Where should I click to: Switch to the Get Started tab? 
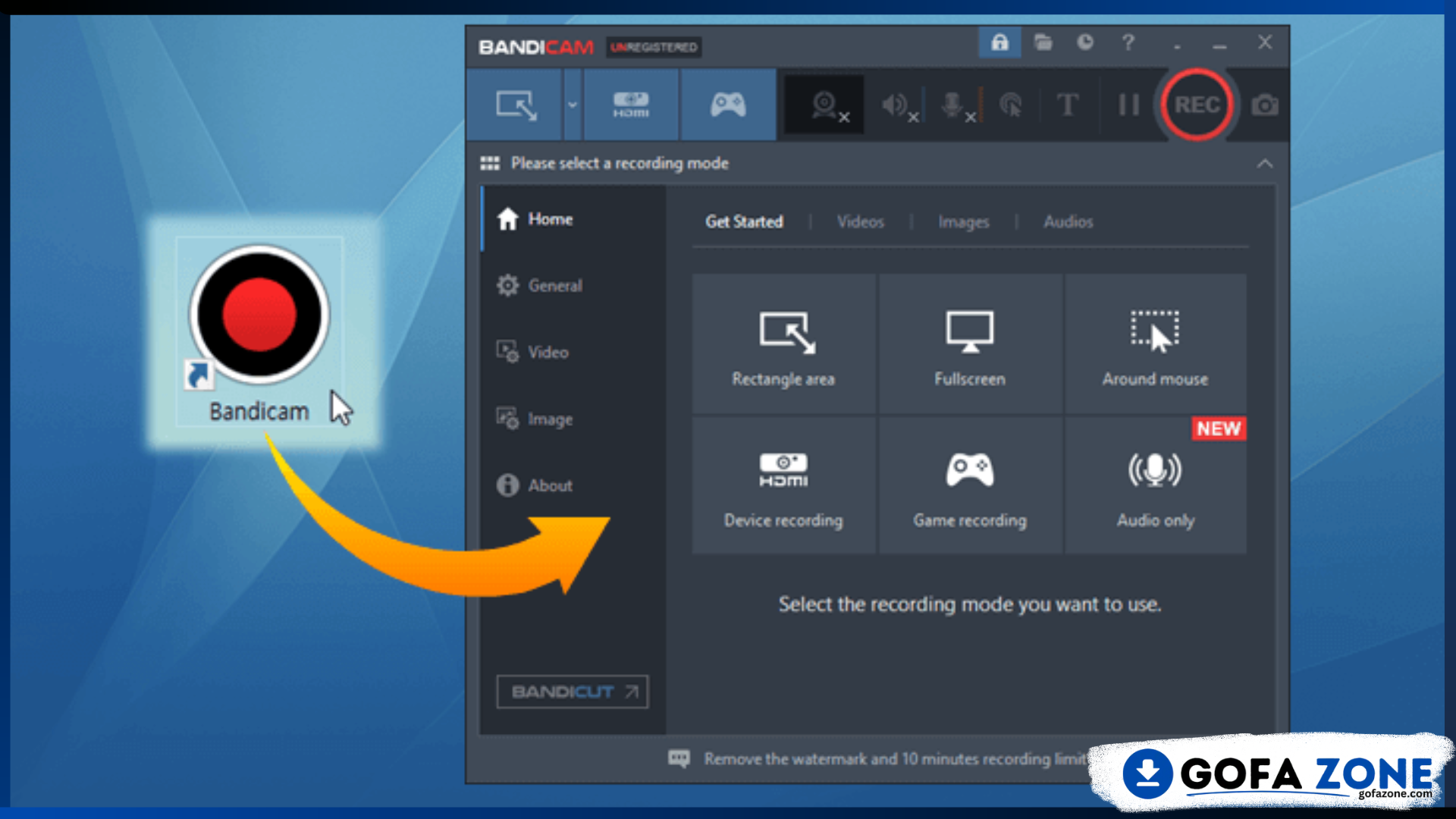744,222
